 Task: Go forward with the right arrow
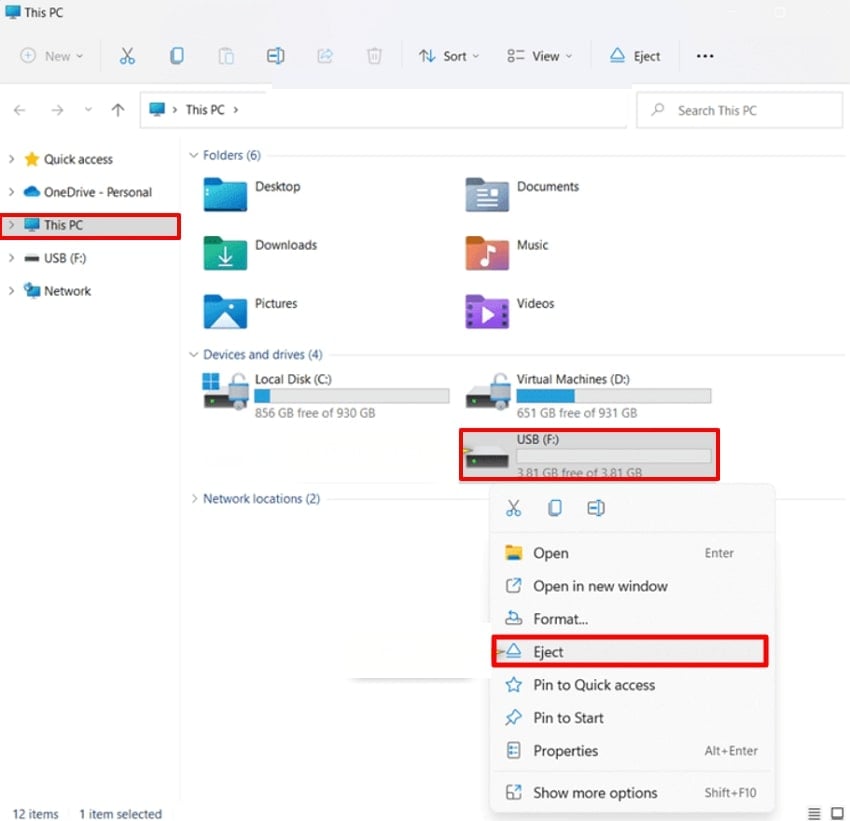click(57, 110)
